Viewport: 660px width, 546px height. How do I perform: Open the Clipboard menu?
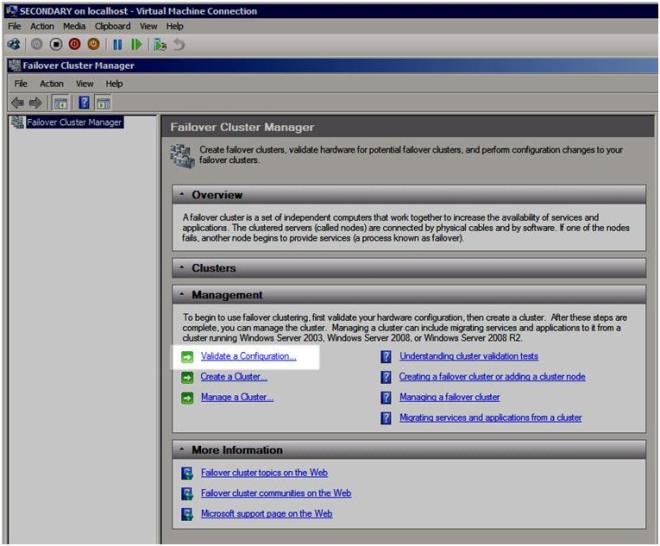click(113, 25)
